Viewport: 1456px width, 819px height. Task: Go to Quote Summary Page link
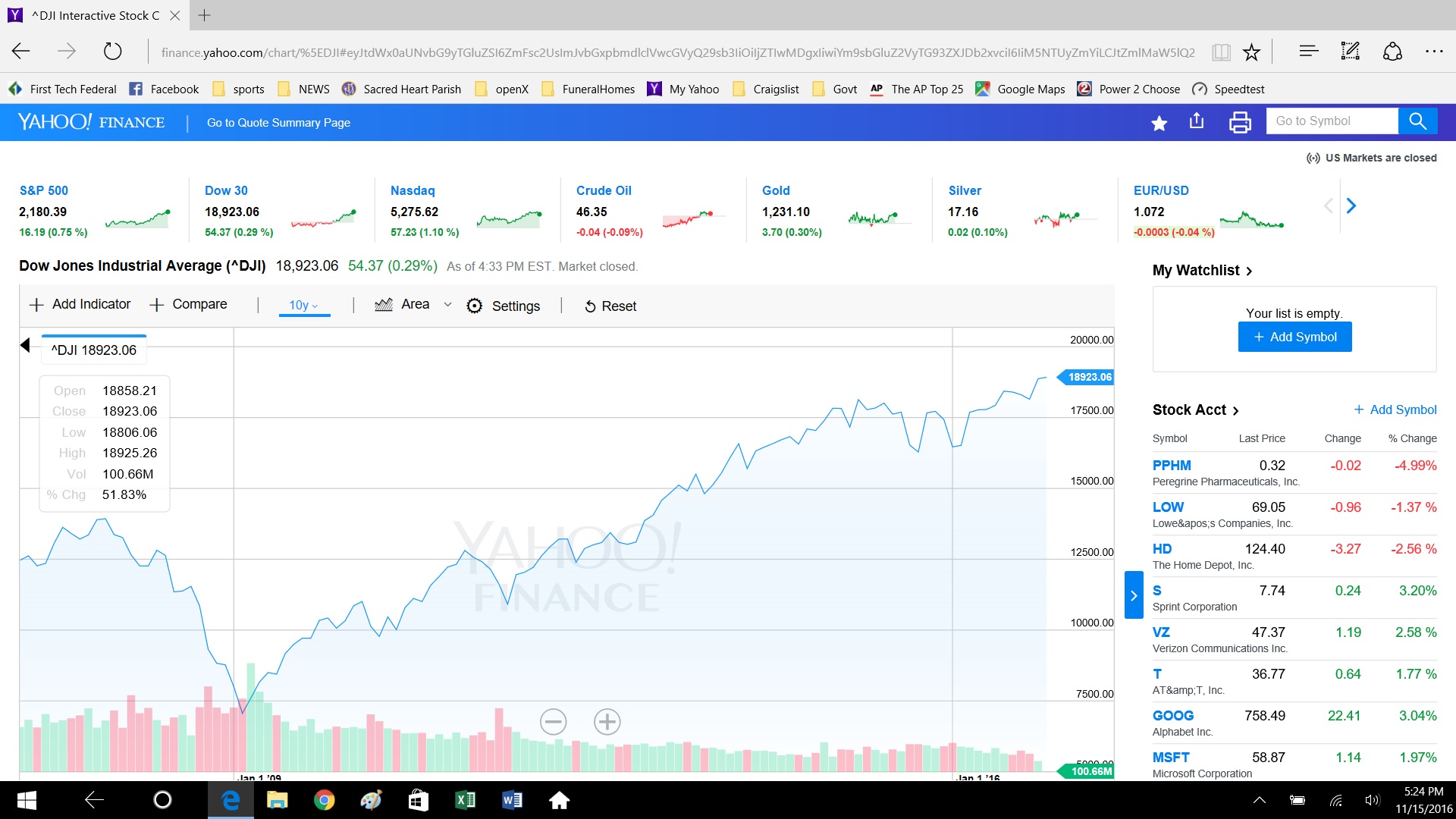(278, 123)
